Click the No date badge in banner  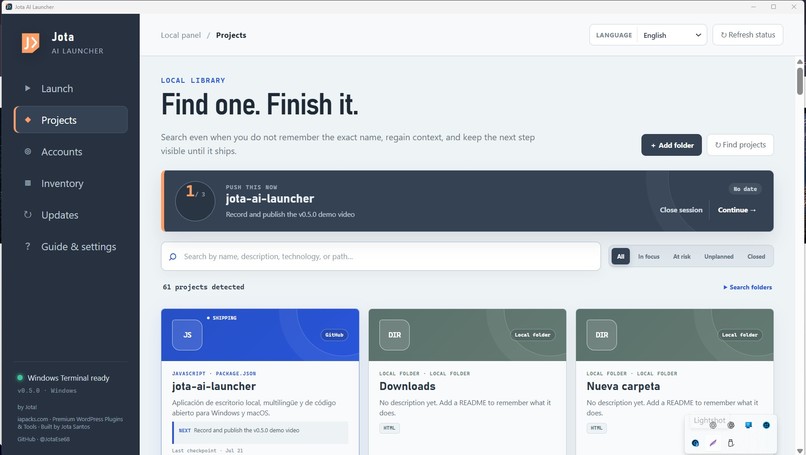pos(745,189)
